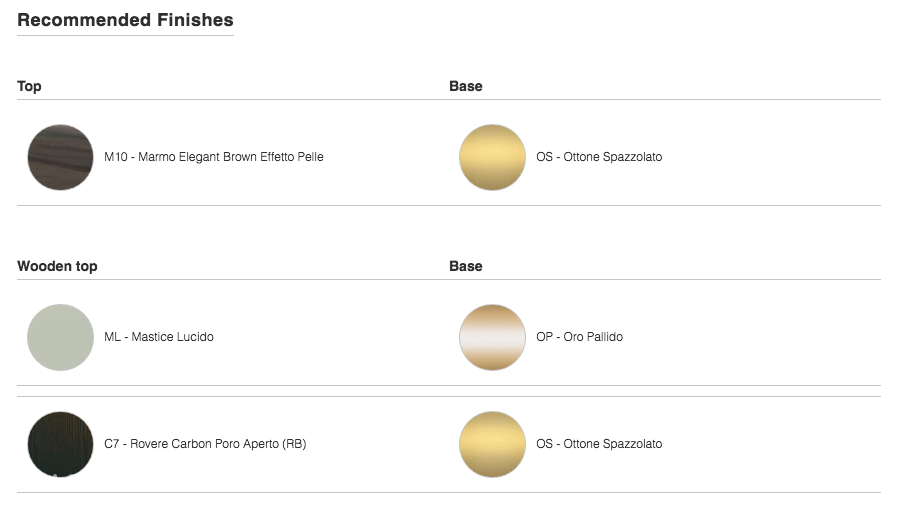Viewport: 900px width, 519px height.
Task: Click the underline beneath Recommended Finishes title
Action: point(125,36)
